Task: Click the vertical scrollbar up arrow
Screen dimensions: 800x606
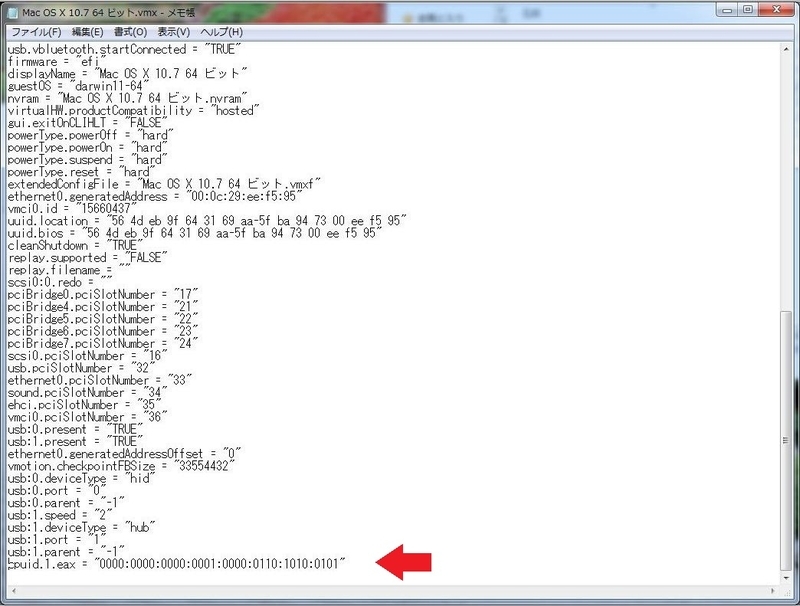Action: [786, 50]
